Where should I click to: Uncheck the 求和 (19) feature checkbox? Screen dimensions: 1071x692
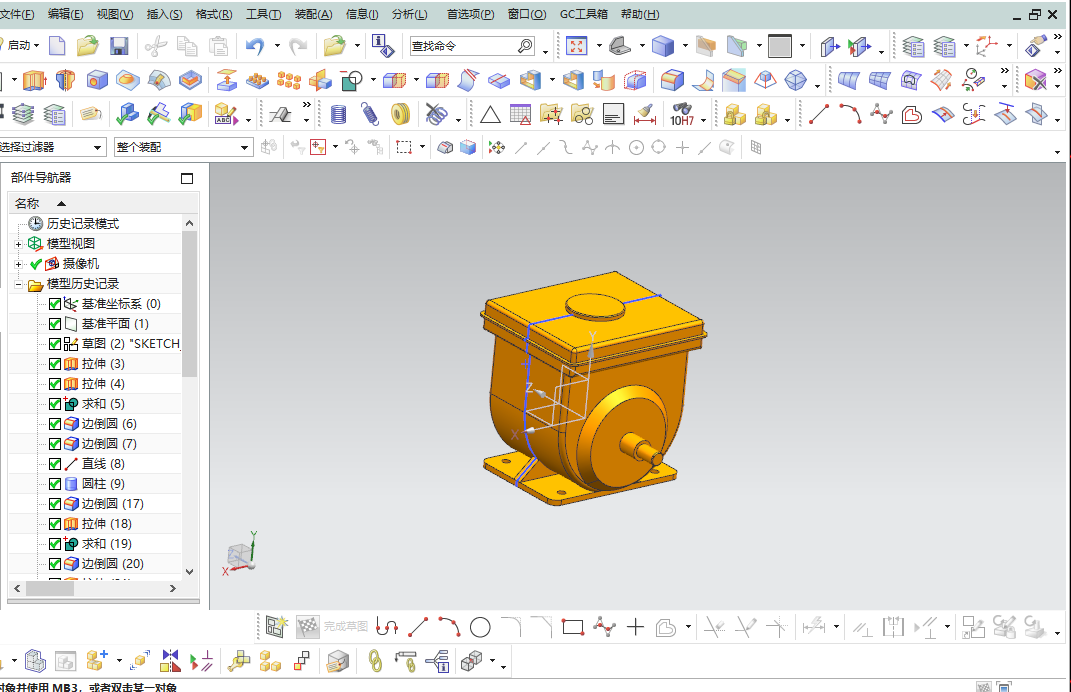[x=55, y=544]
